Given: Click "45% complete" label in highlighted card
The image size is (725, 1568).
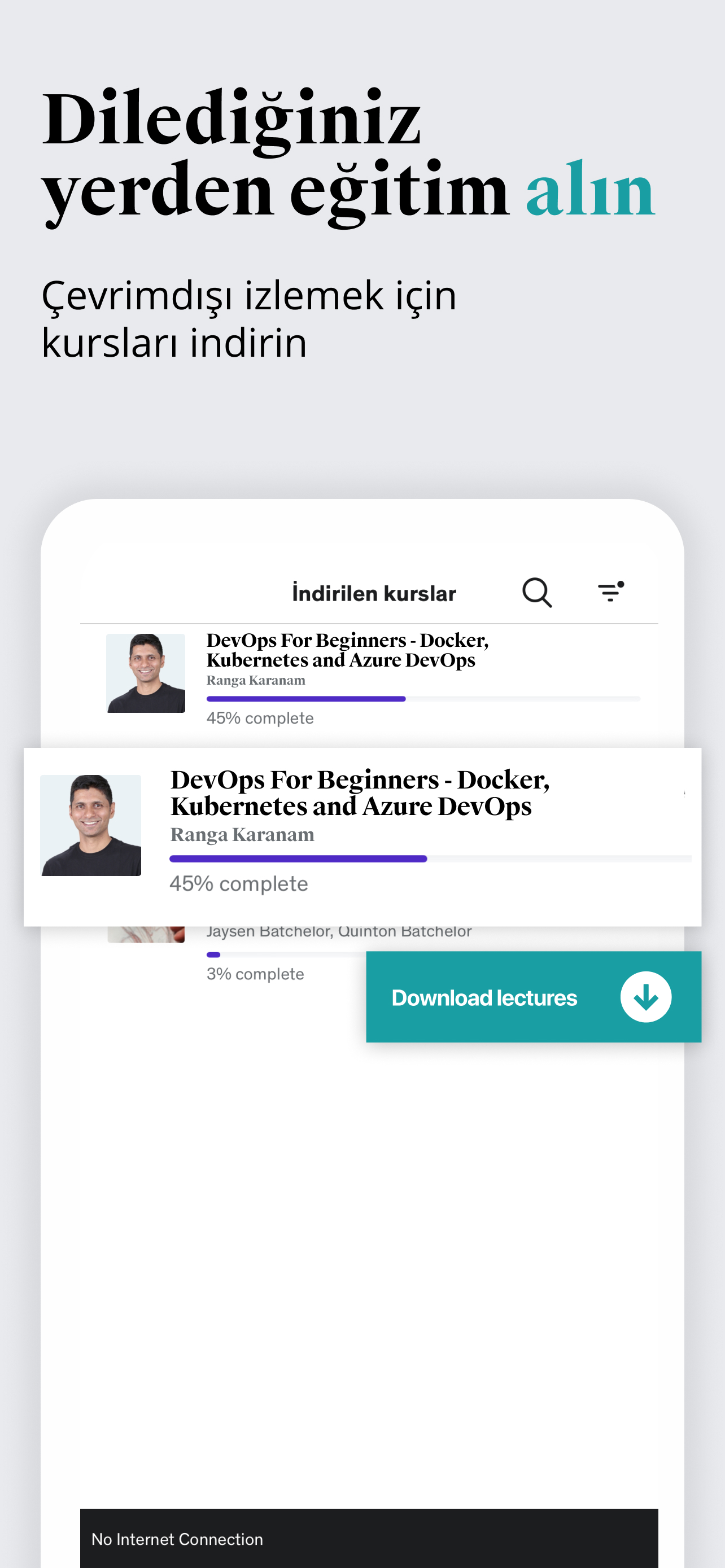Looking at the screenshot, I should click(x=239, y=884).
